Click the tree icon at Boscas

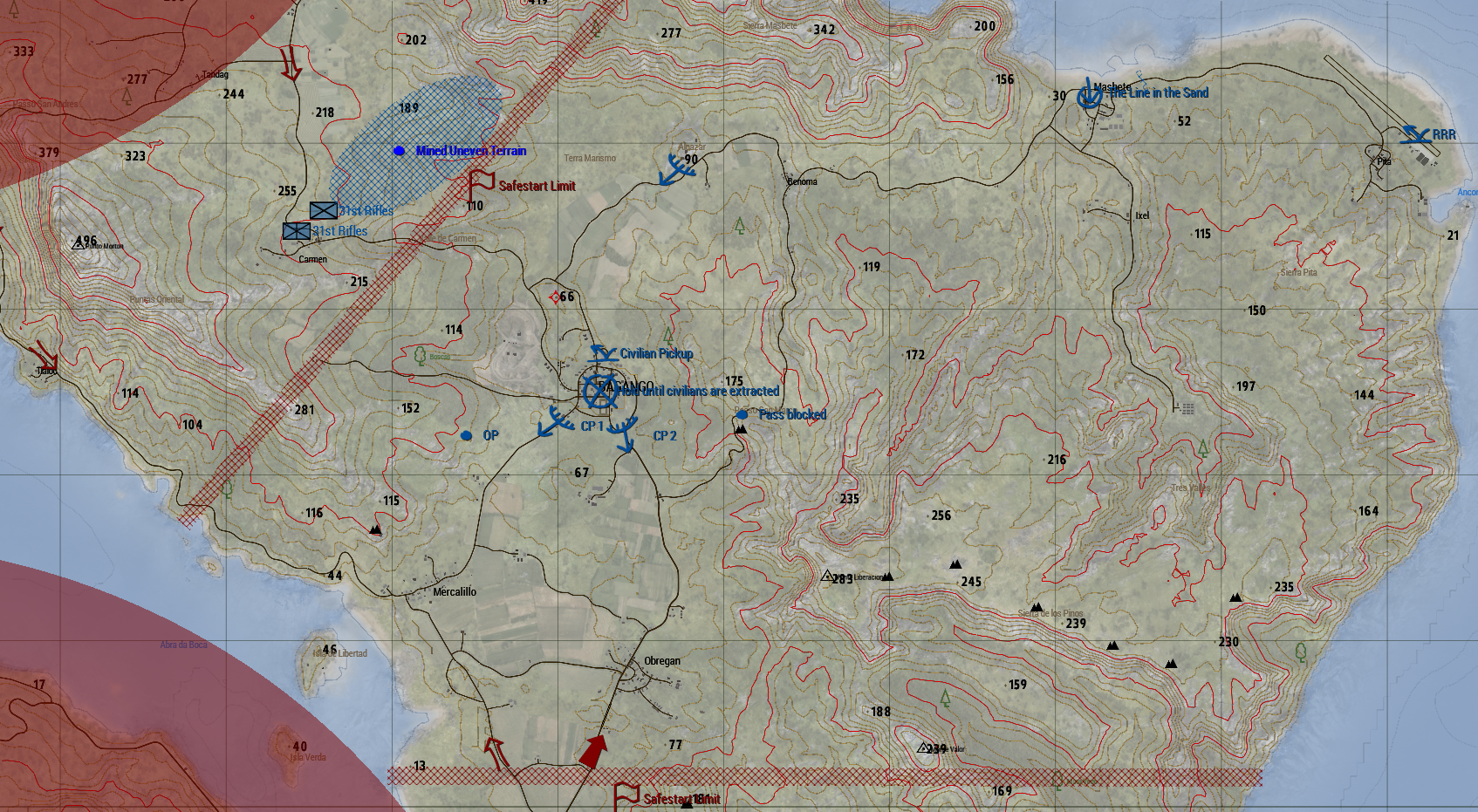tap(420, 355)
